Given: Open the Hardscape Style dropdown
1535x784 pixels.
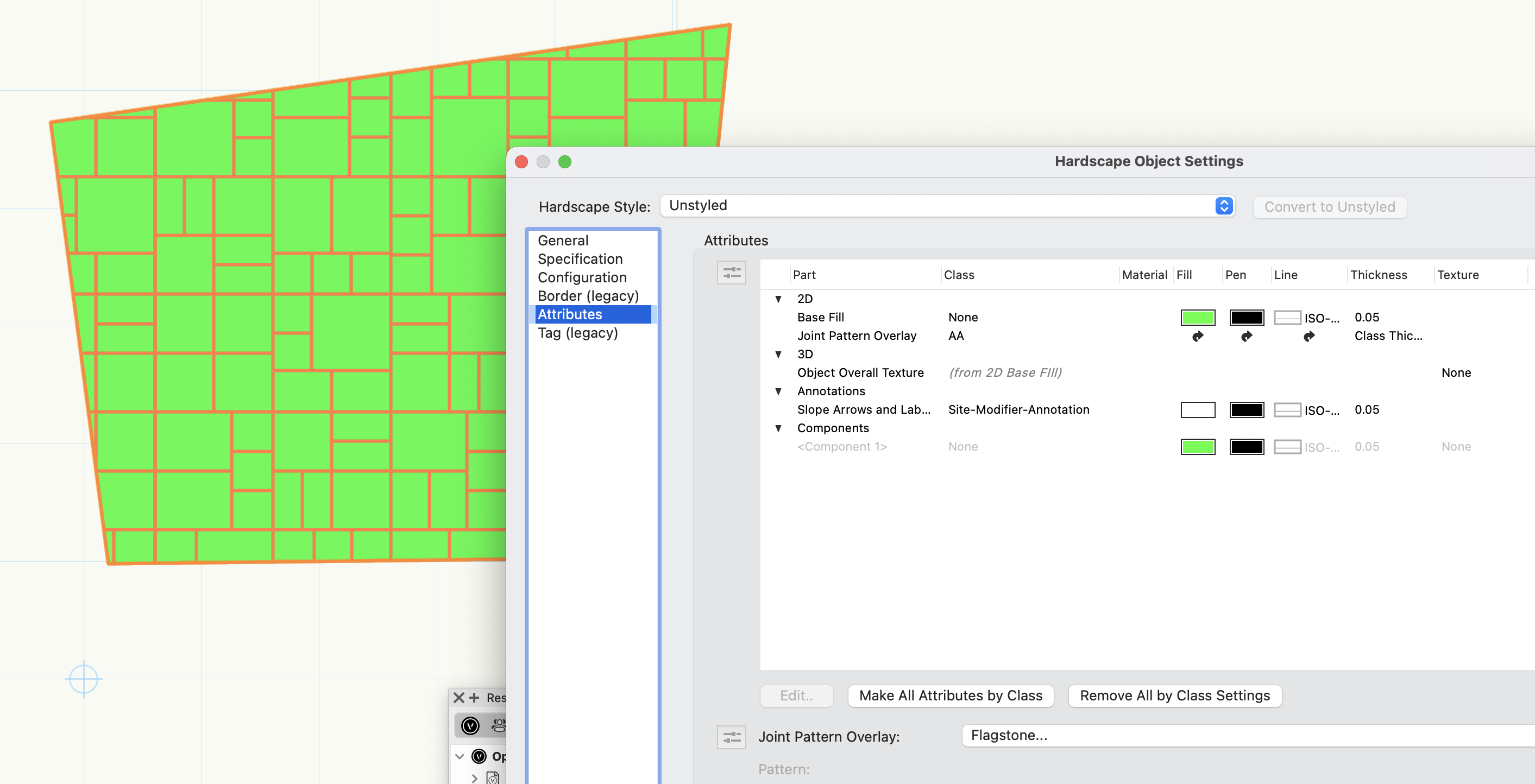Looking at the screenshot, I should click(947, 206).
